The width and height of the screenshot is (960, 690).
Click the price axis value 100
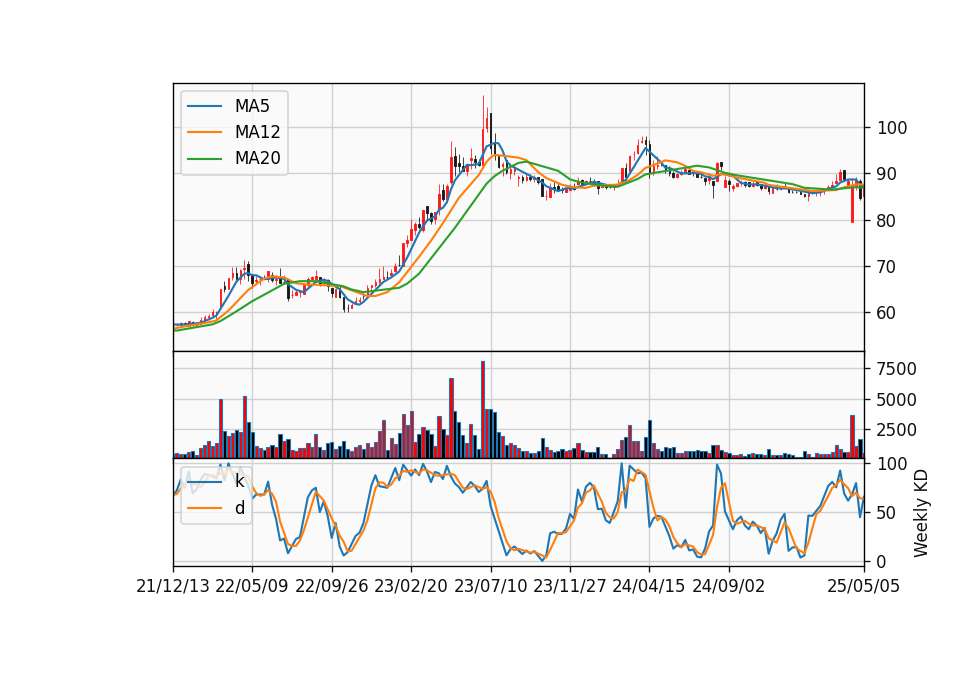click(891, 128)
